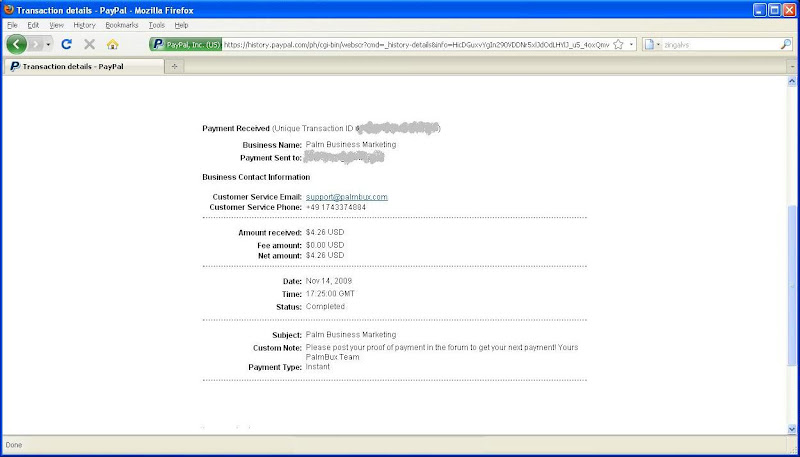This screenshot has height=457, width=800.
Task: Go back with the green Back arrow
Action: point(16,44)
